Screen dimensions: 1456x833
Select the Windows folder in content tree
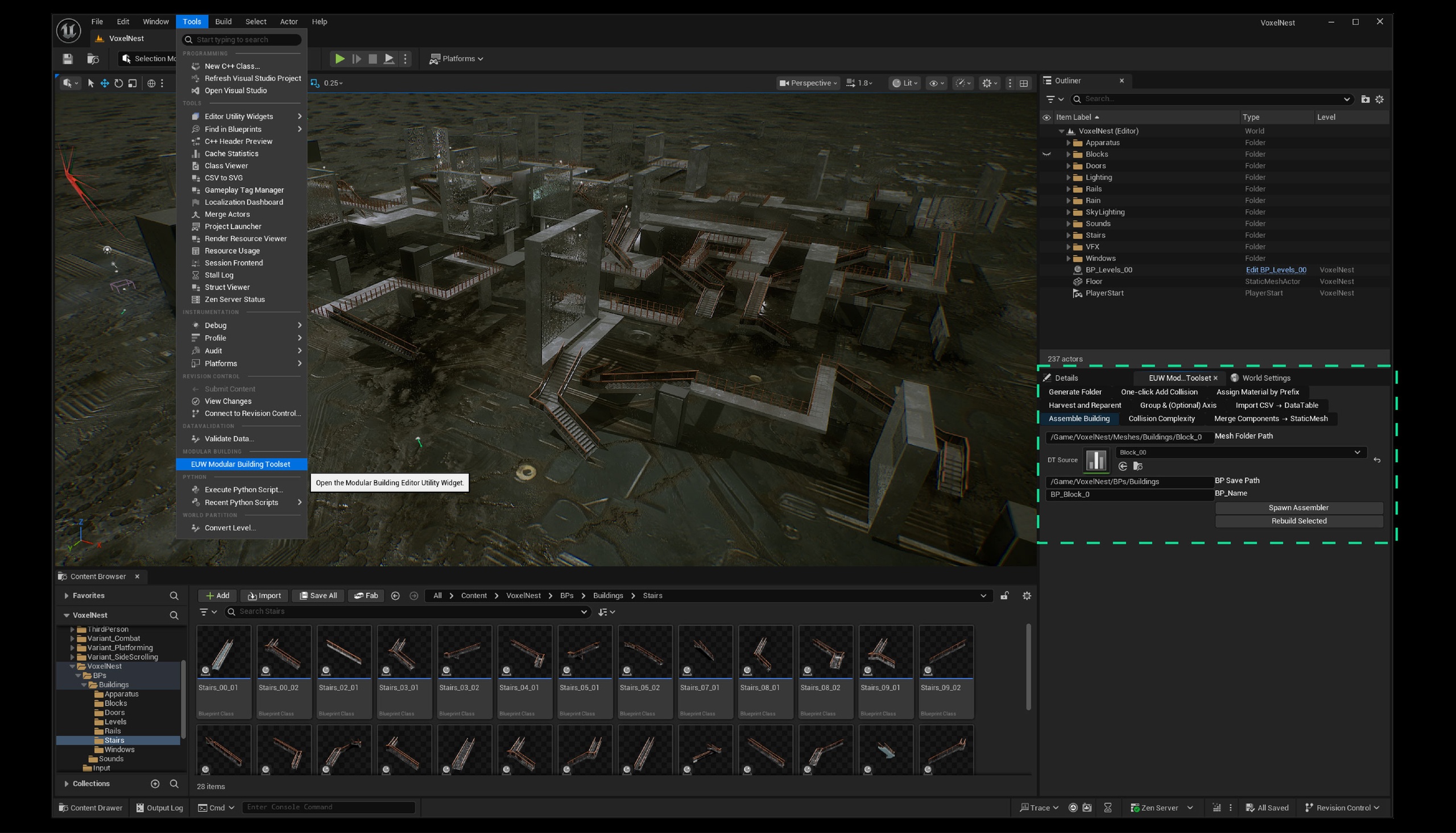[x=119, y=749]
